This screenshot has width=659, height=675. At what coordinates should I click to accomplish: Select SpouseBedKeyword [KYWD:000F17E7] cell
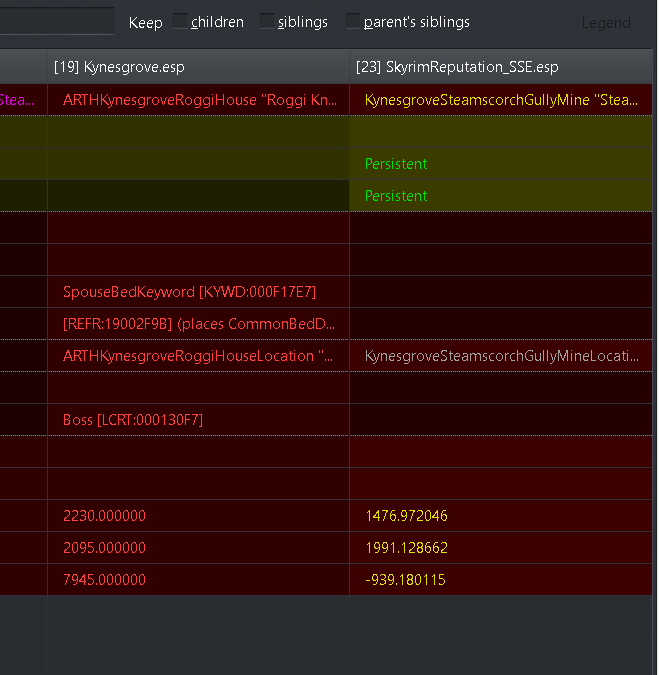[x=198, y=292]
